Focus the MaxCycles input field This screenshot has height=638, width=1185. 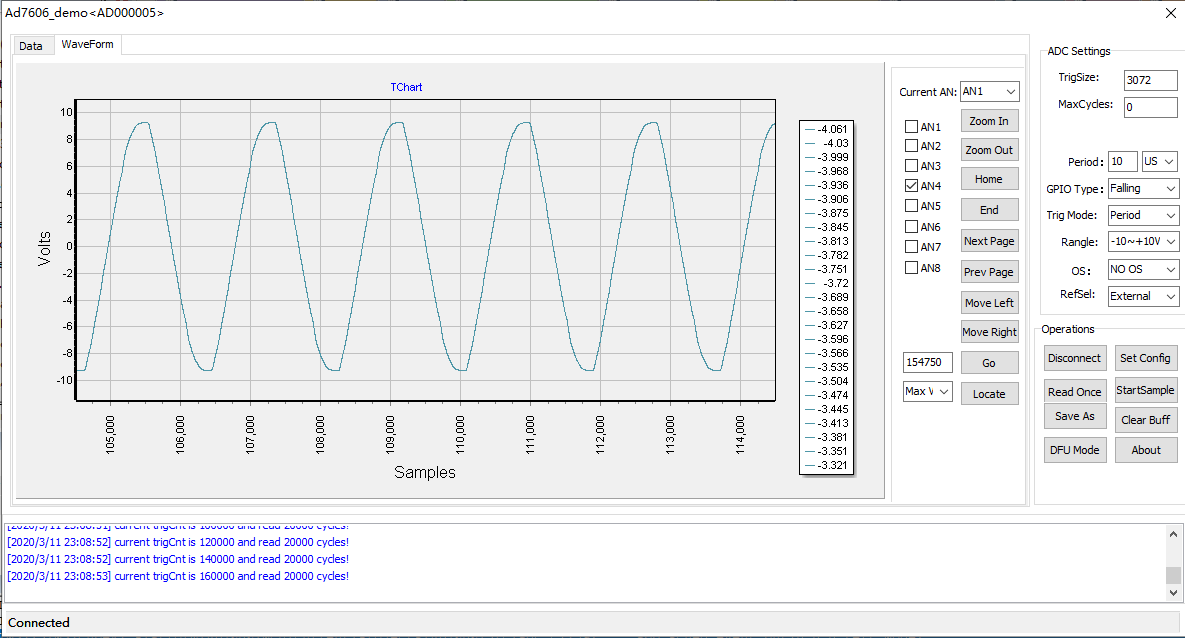(1150, 107)
